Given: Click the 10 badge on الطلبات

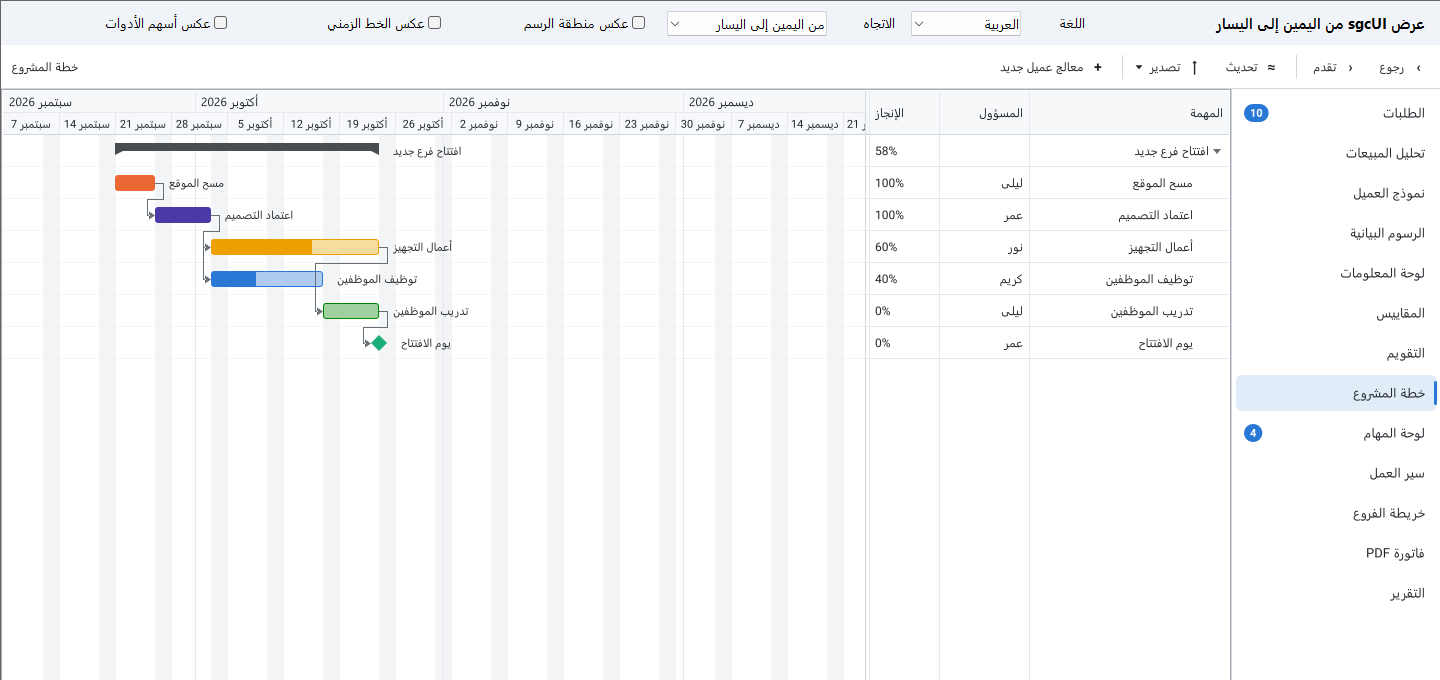Looking at the screenshot, I should 1257,113.
